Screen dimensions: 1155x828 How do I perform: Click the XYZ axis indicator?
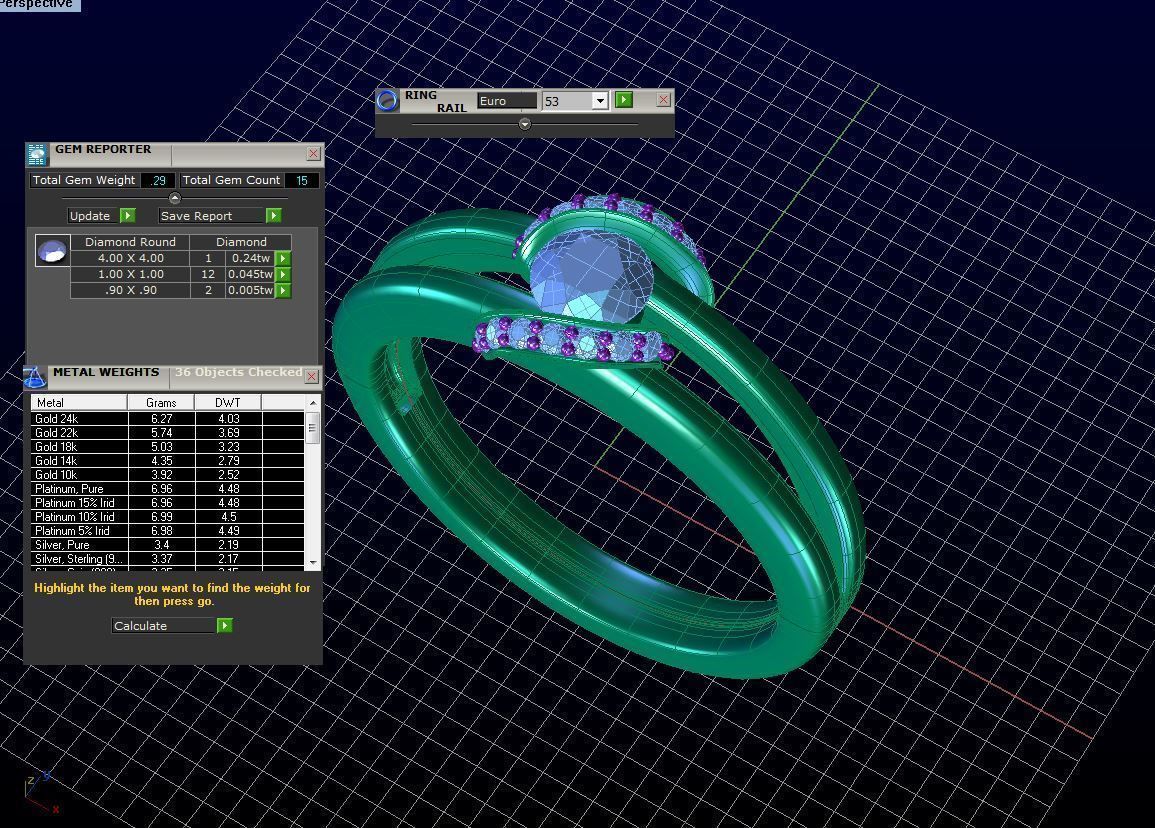pos(41,793)
